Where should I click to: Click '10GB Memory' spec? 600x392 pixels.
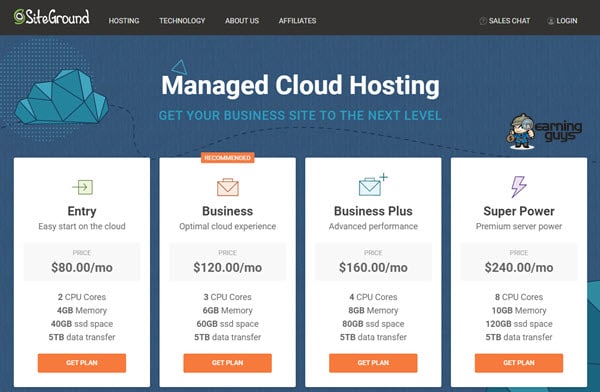tap(519, 310)
